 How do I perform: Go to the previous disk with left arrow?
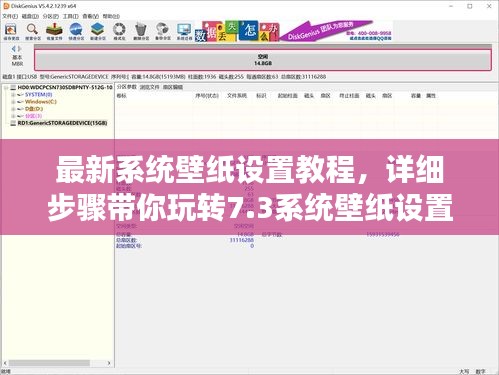coord(14,49)
